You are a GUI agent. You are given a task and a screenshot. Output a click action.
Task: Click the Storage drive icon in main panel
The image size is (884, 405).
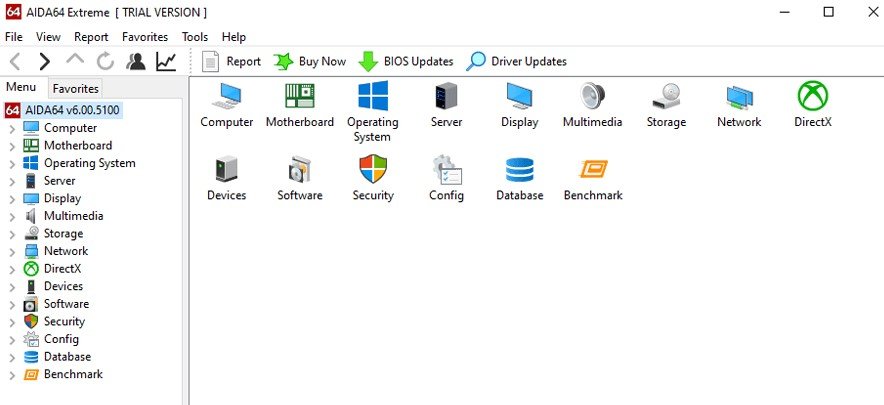(666, 98)
